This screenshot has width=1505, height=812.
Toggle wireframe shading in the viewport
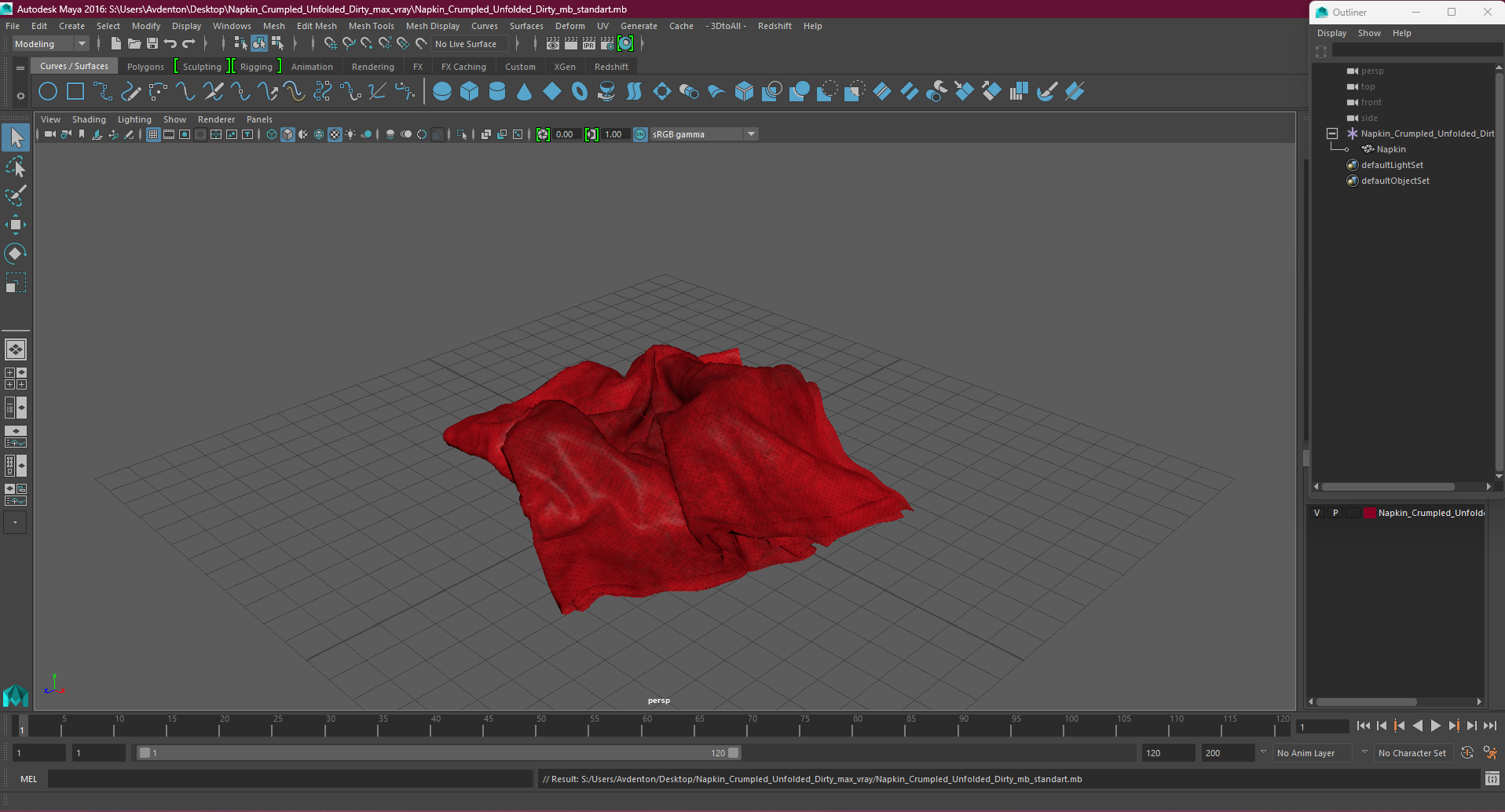tap(272, 134)
